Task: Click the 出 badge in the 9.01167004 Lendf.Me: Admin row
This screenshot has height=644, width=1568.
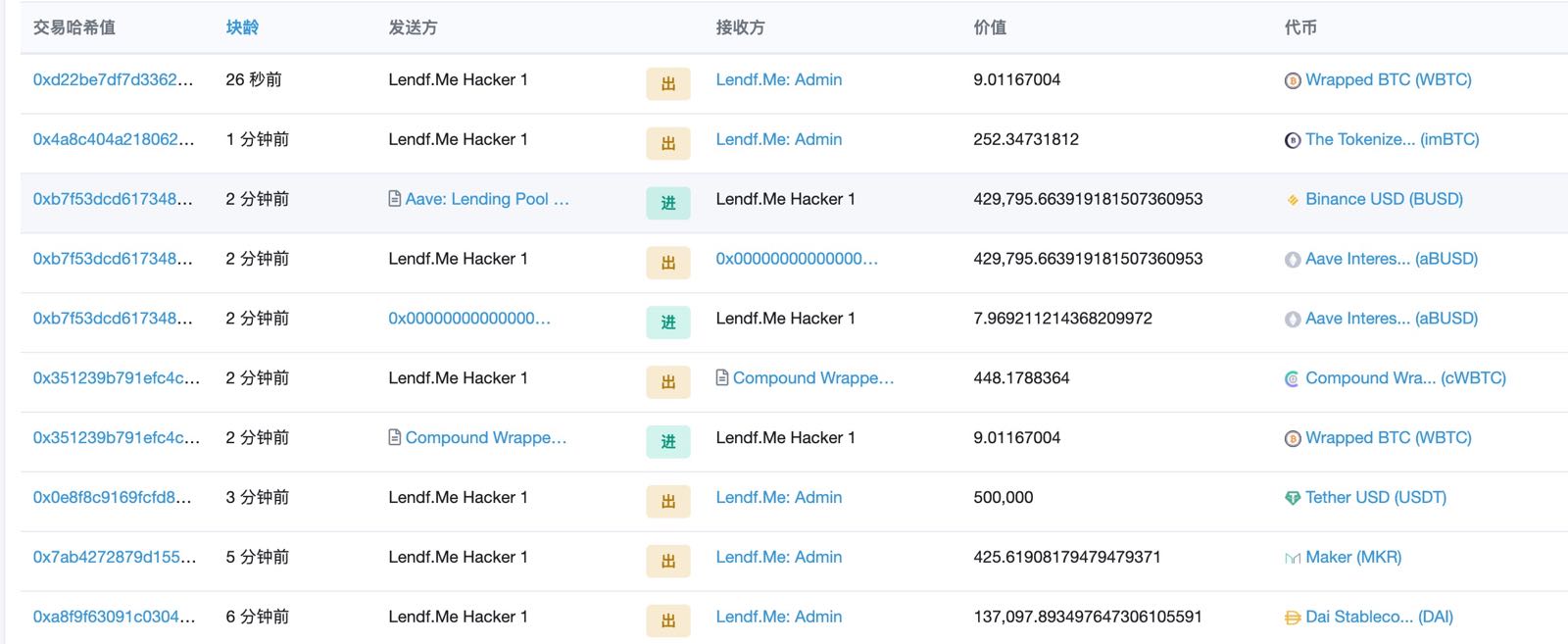Action: 668,83
